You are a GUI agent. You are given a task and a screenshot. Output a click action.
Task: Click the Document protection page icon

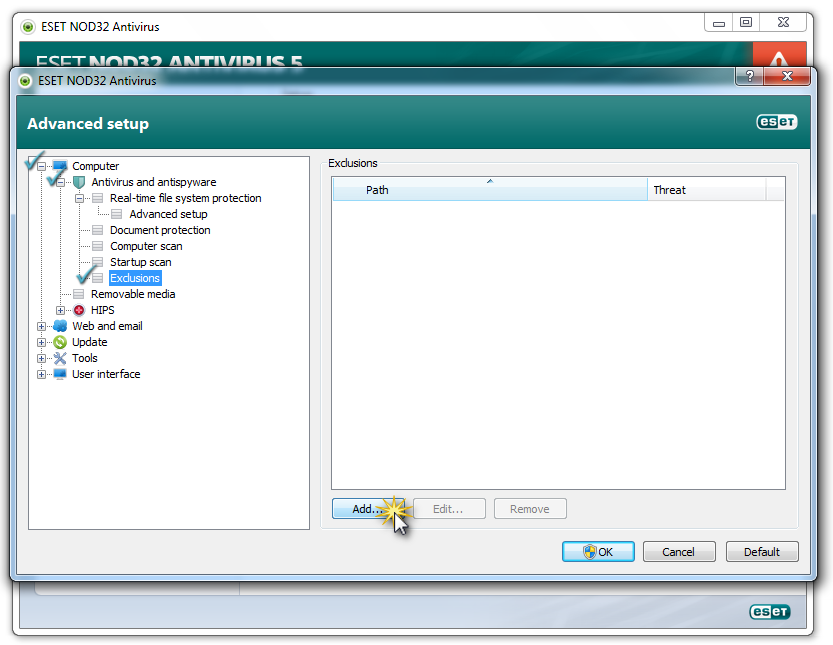tap(98, 230)
